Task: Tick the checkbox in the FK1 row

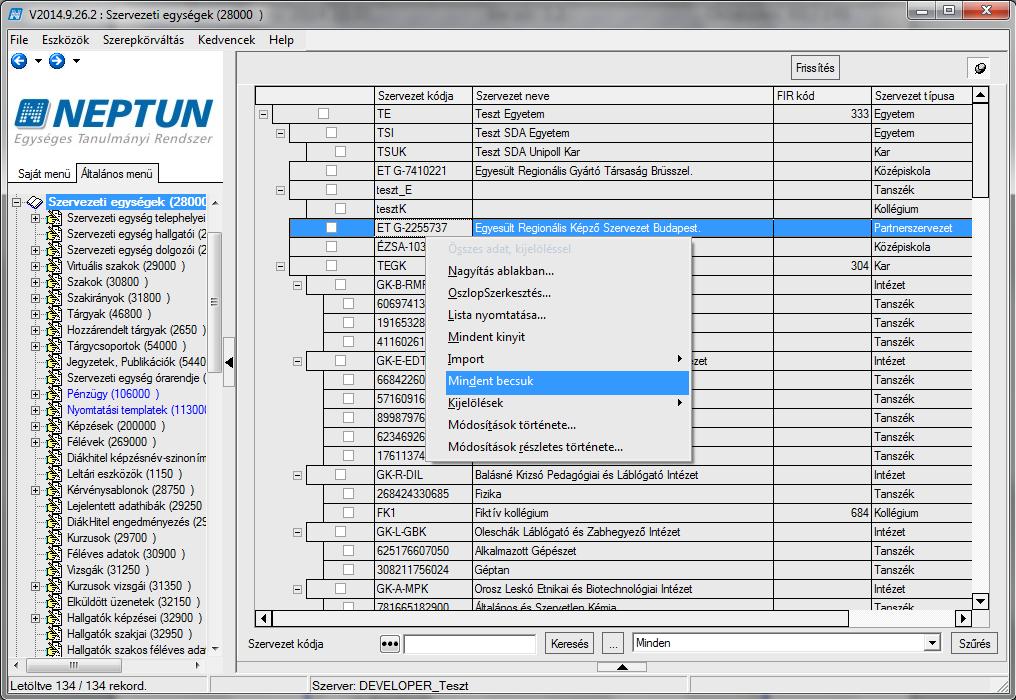Action: pyautogui.click(x=349, y=513)
